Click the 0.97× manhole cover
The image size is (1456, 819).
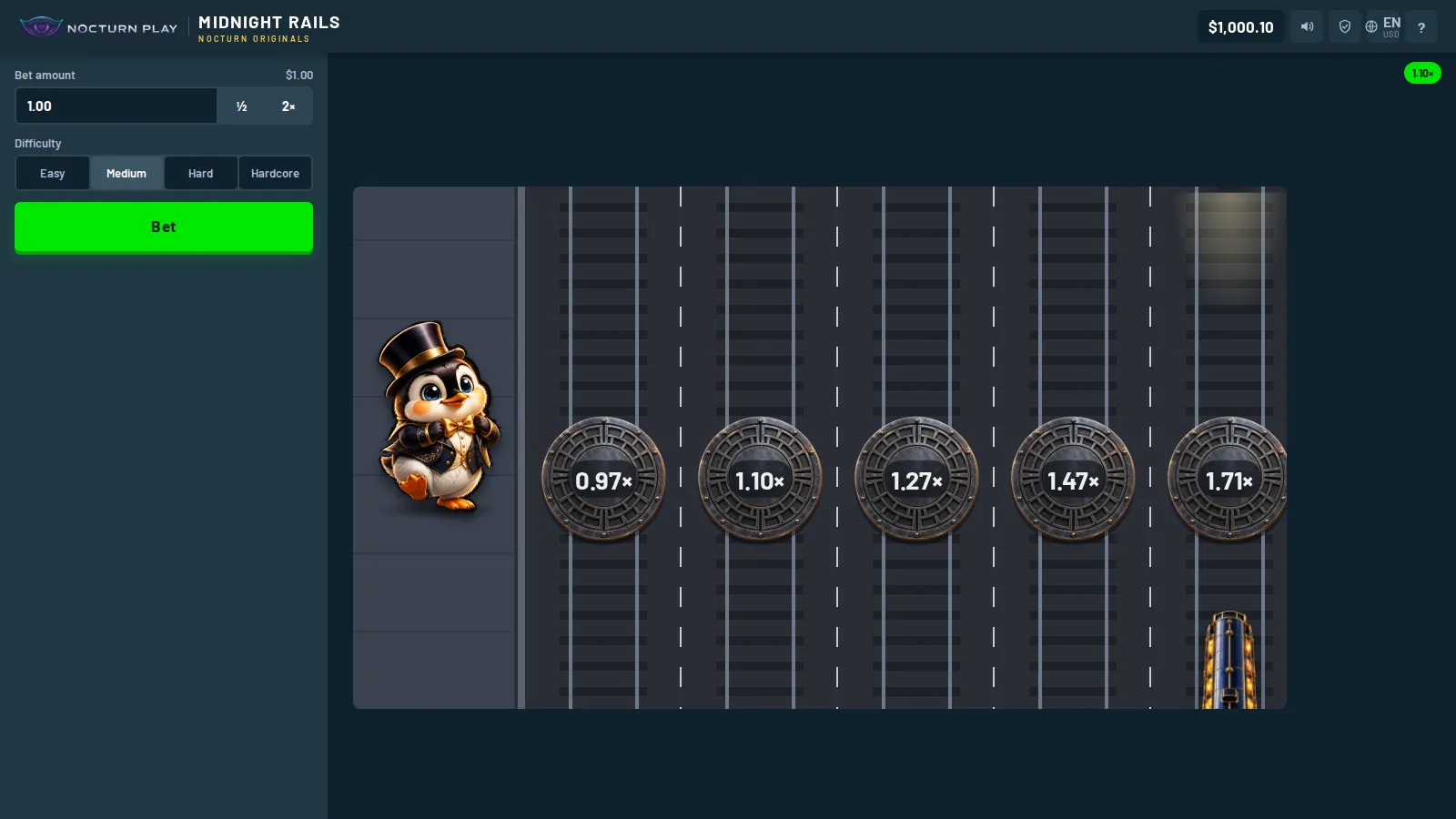tap(603, 479)
